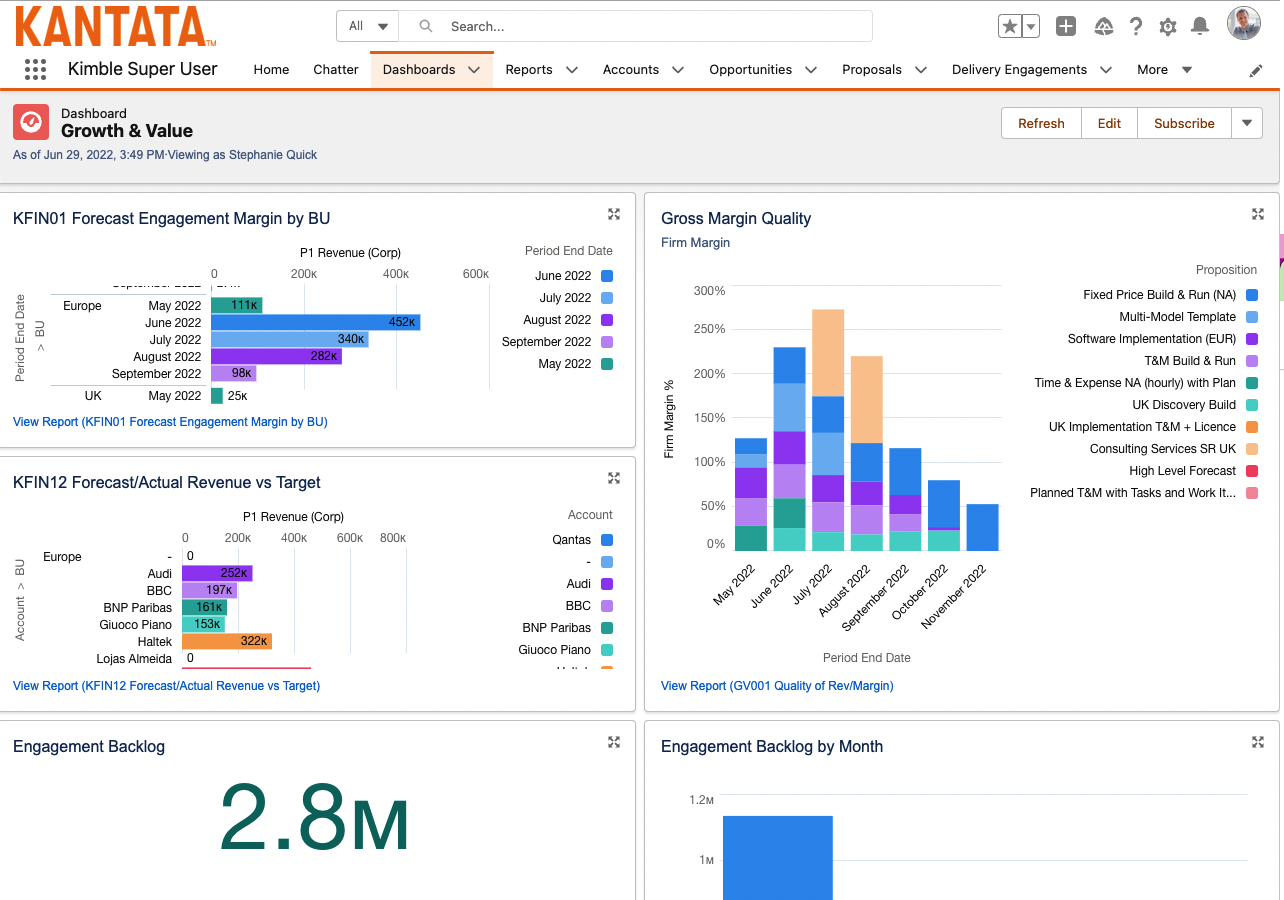1284x900 pixels.
Task: Open the App Launcher grid icon
Action: pos(35,69)
